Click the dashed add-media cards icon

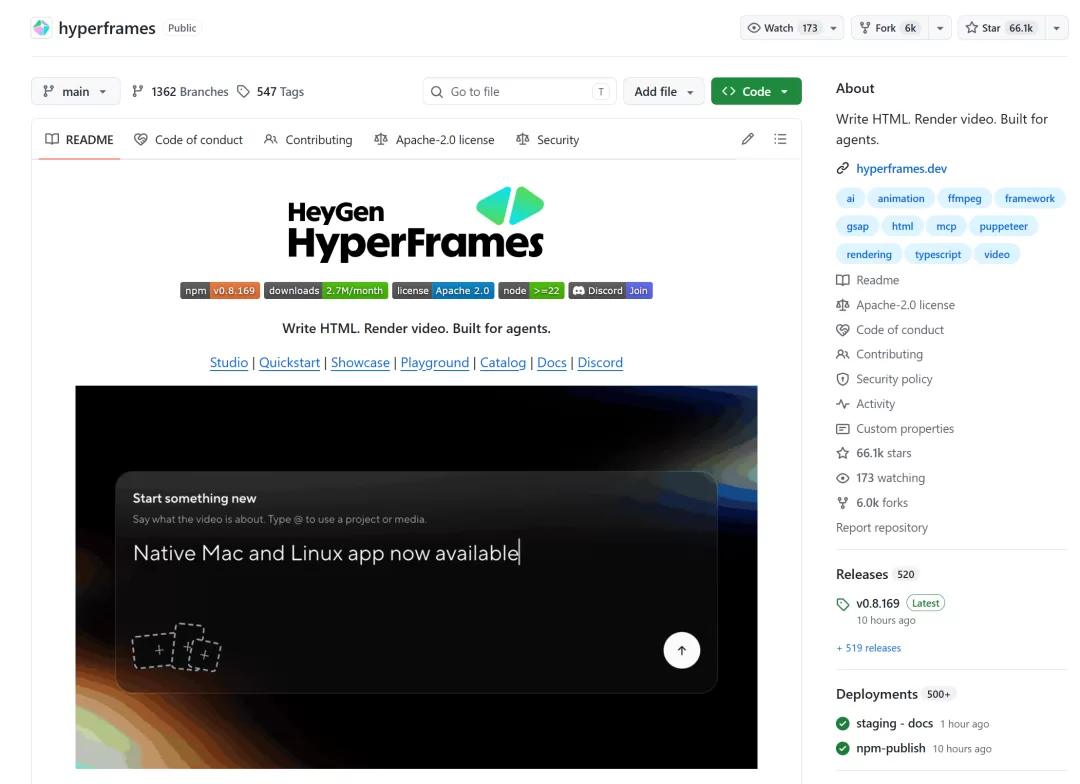point(176,647)
